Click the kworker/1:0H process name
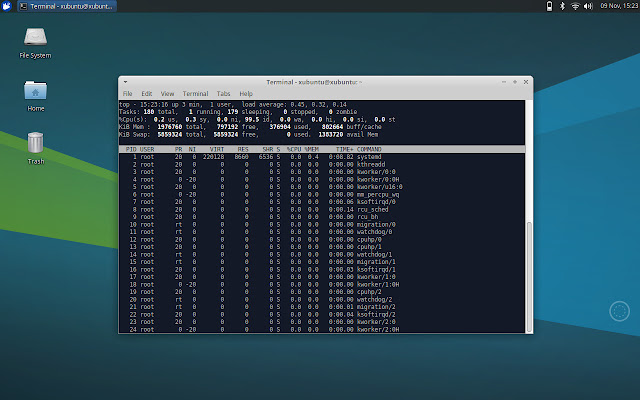 point(378,284)
